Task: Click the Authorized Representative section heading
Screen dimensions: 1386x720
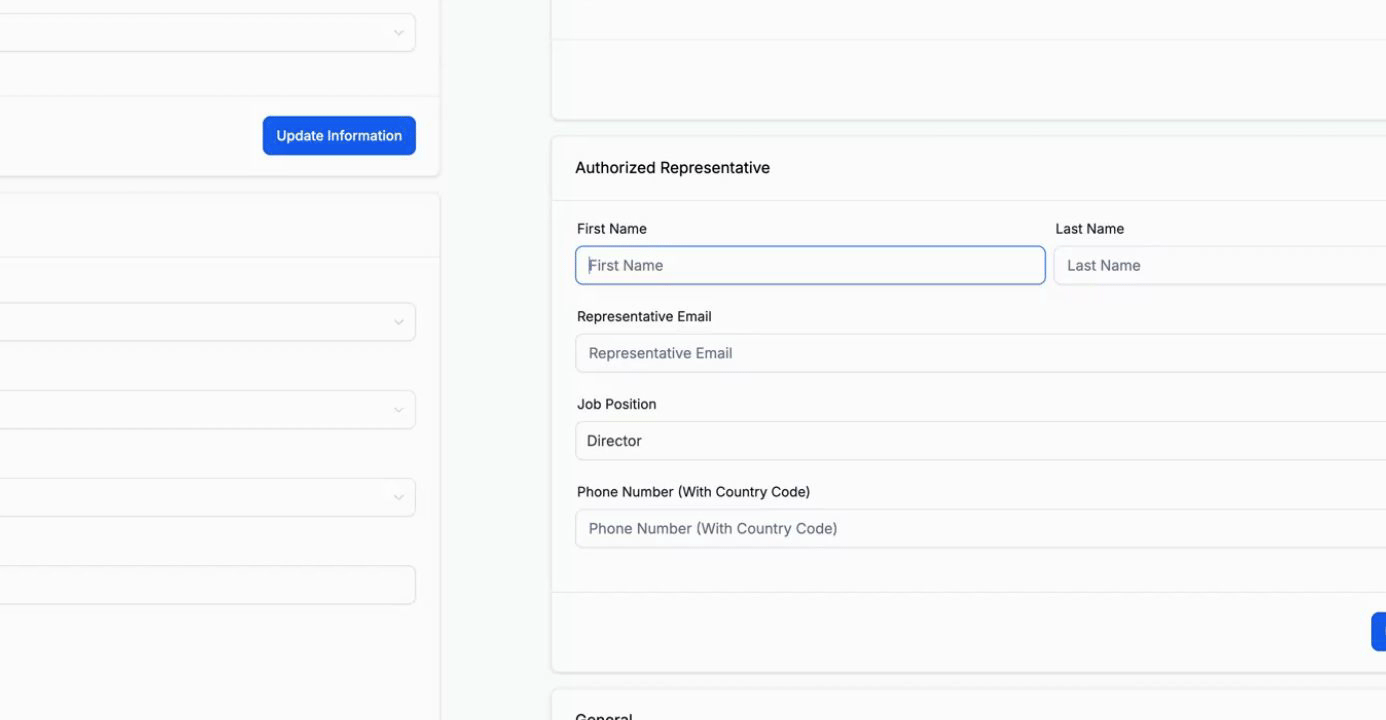Action: click(672, 168)
